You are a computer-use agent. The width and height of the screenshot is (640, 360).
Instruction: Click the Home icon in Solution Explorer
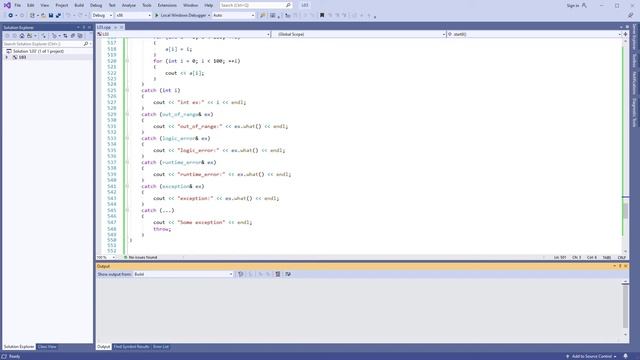(22, 36)
